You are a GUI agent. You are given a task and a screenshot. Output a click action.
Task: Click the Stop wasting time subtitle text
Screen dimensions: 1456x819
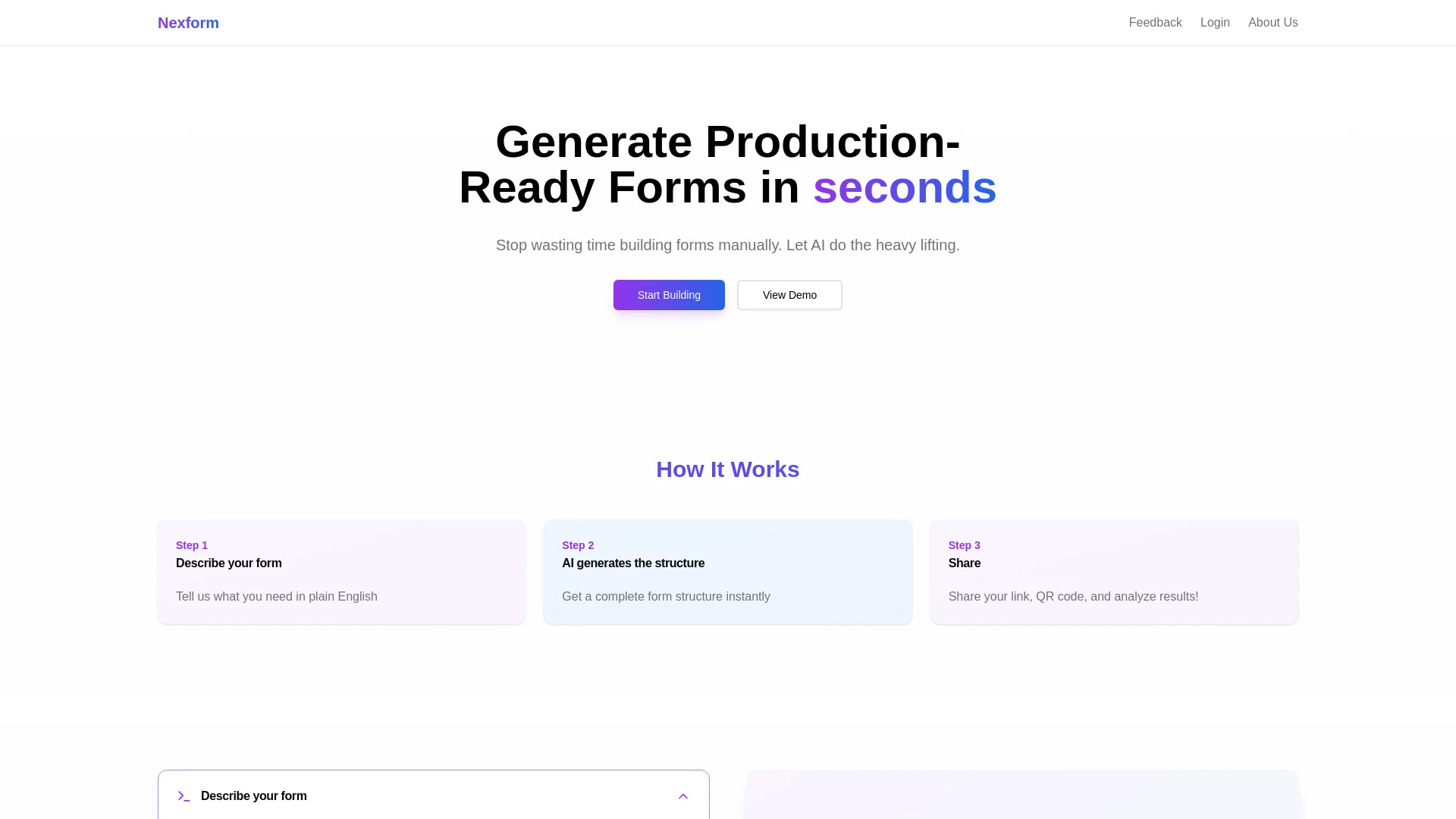coord(727,245)
